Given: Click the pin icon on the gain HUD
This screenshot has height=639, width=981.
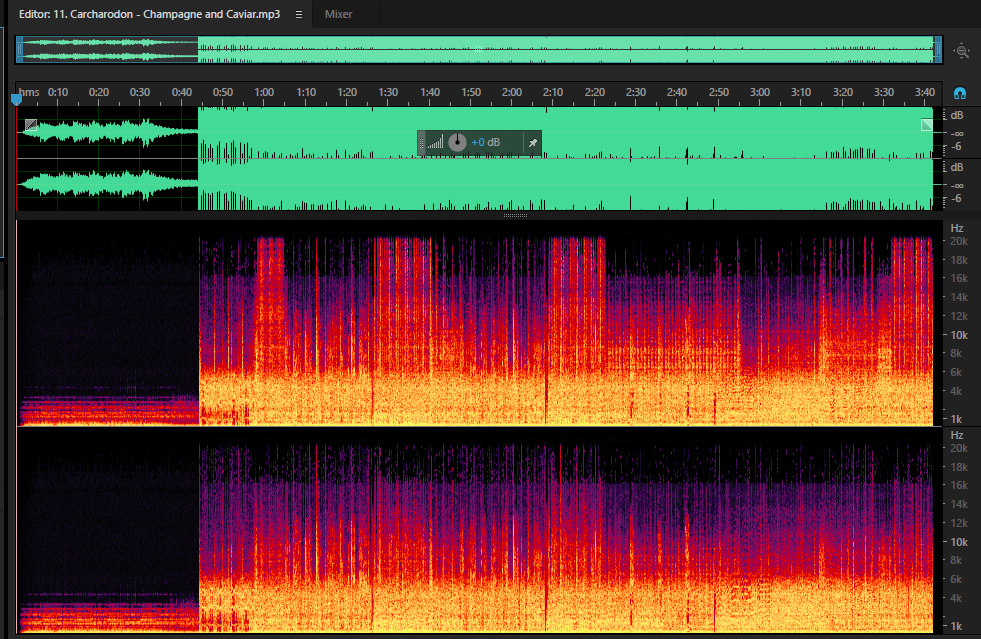Looking at the screenshot, I should click(532, 143).
